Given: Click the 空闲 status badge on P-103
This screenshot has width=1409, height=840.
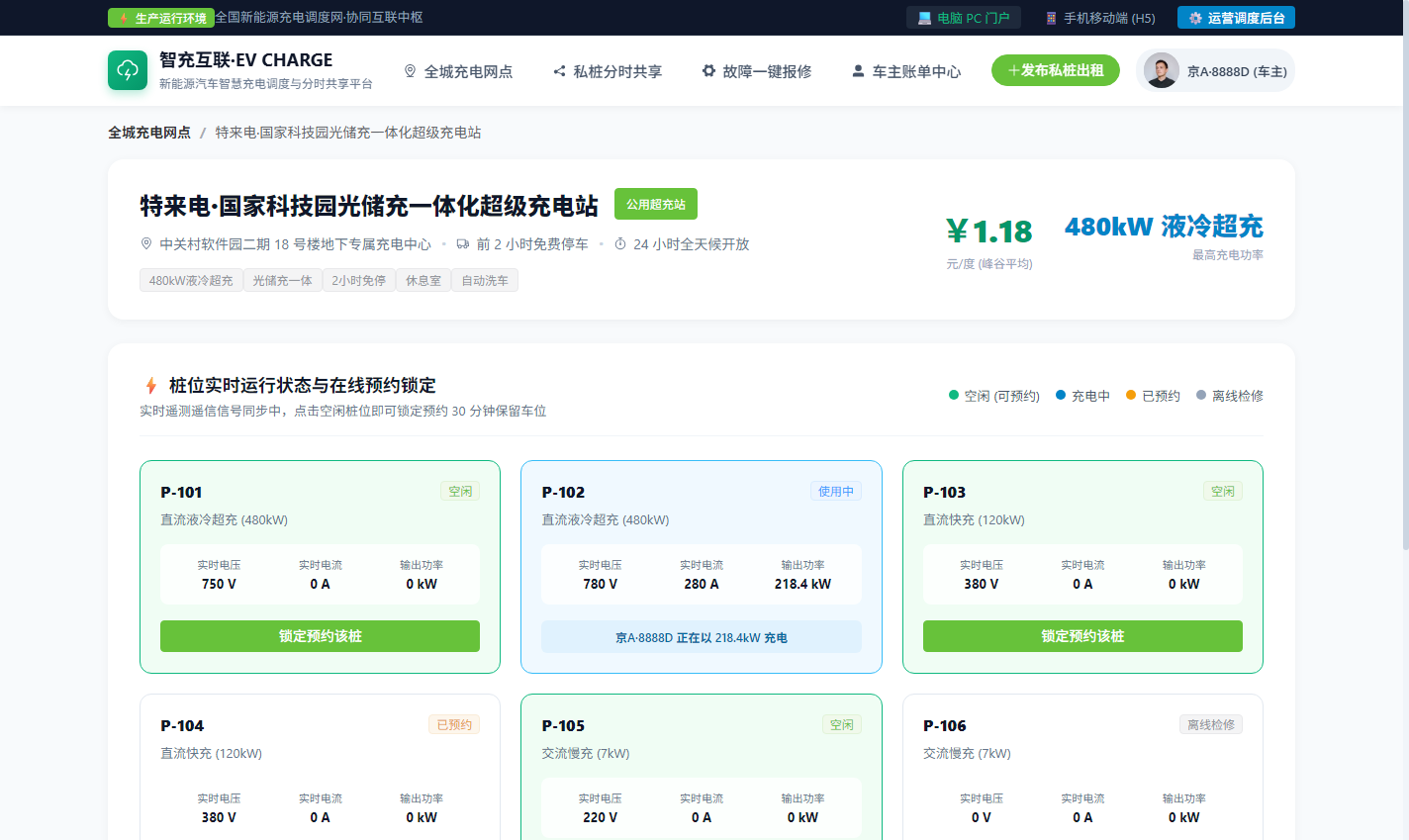Looking at the screenshot, I should 1223,491.
